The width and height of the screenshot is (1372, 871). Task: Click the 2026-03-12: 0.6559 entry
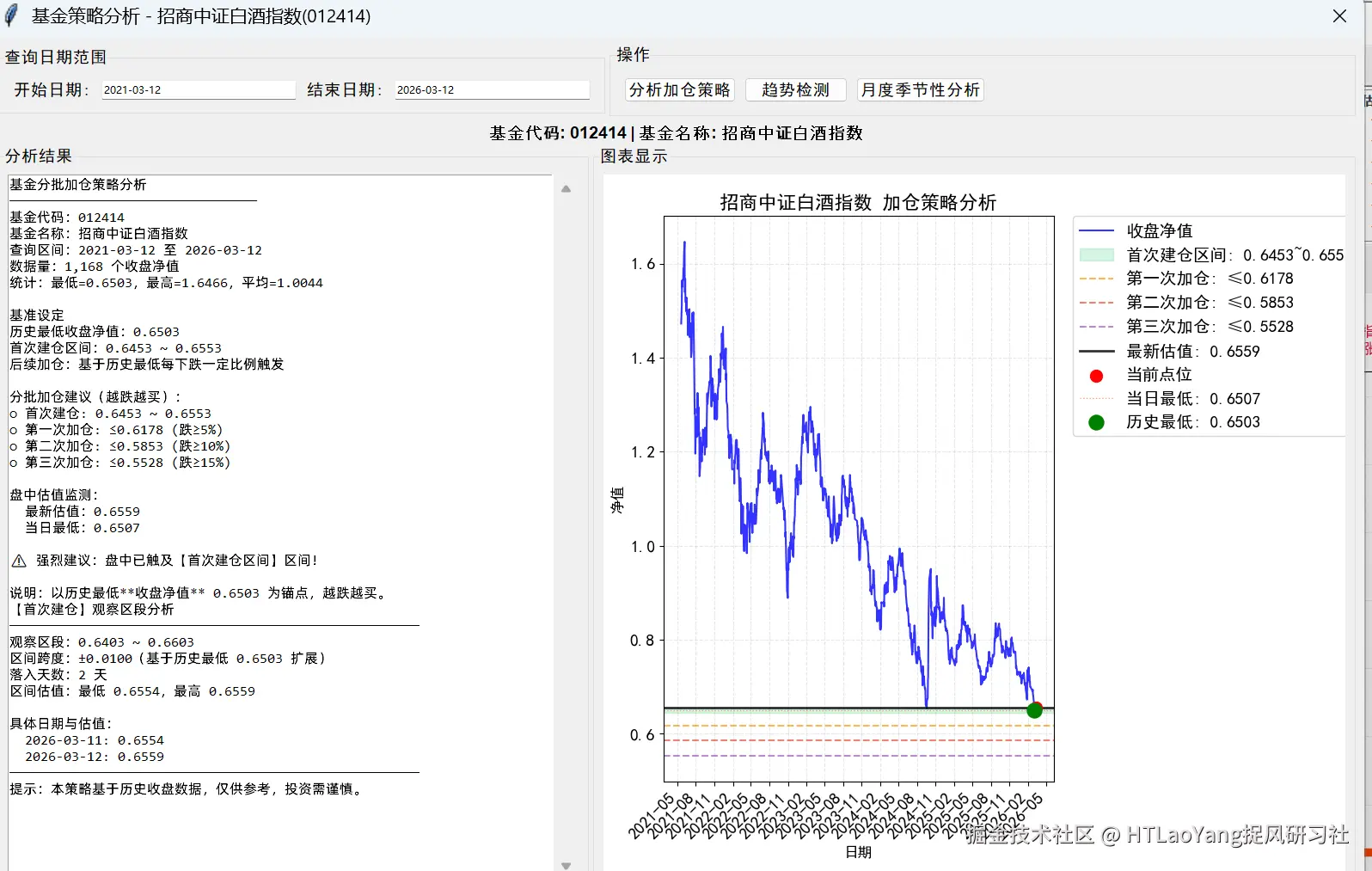point(95,757)
